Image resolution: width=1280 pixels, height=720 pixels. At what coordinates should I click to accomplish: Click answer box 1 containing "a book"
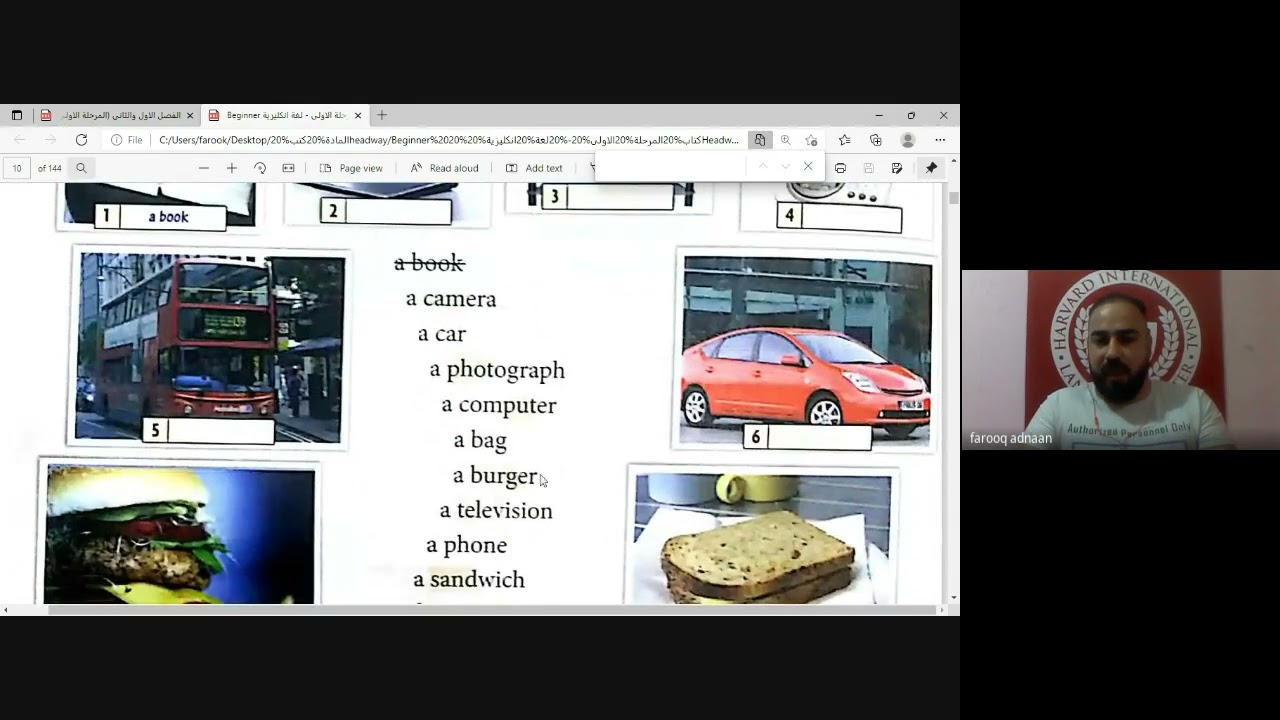click(x=160, y=217)
